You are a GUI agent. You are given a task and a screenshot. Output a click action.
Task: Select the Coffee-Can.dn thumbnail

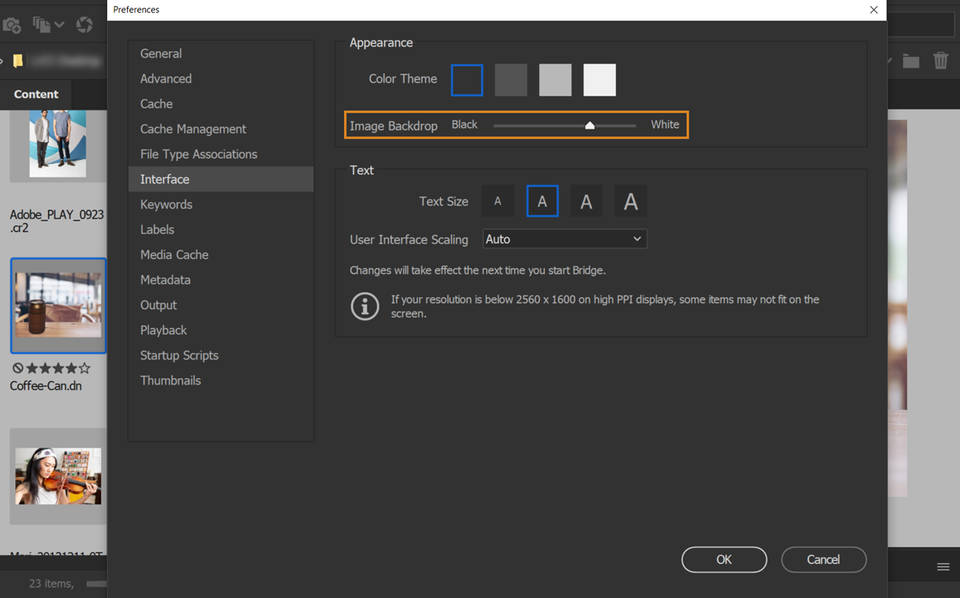(57, 305)
